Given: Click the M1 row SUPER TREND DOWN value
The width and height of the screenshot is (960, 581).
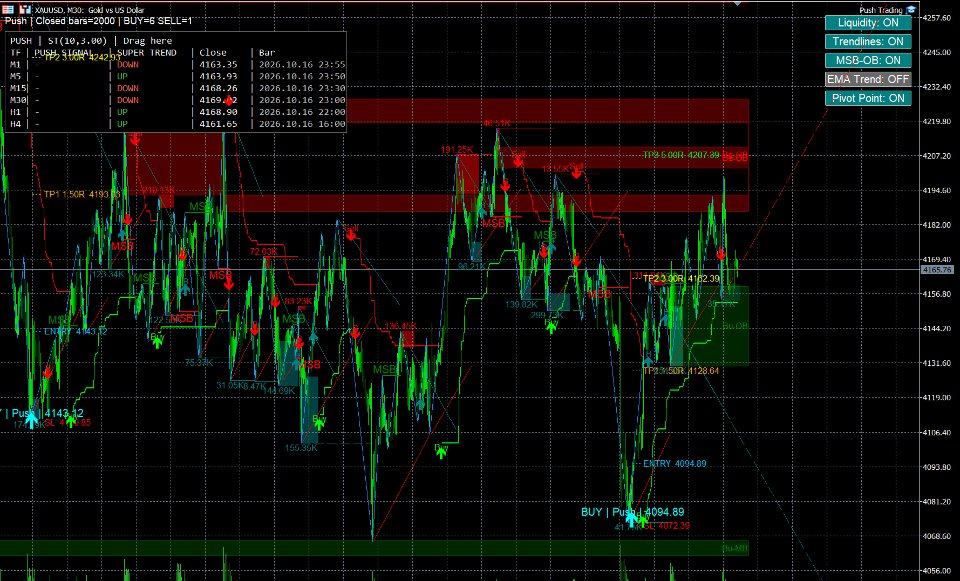Looking at the screenshot, I should pyautogui.click(x=128, y=64).
